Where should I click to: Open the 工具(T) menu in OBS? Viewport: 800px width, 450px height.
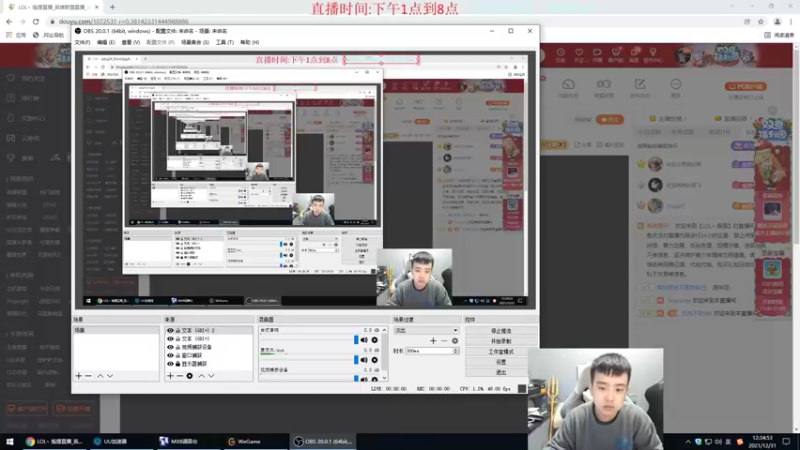click(x=224, y=42)
